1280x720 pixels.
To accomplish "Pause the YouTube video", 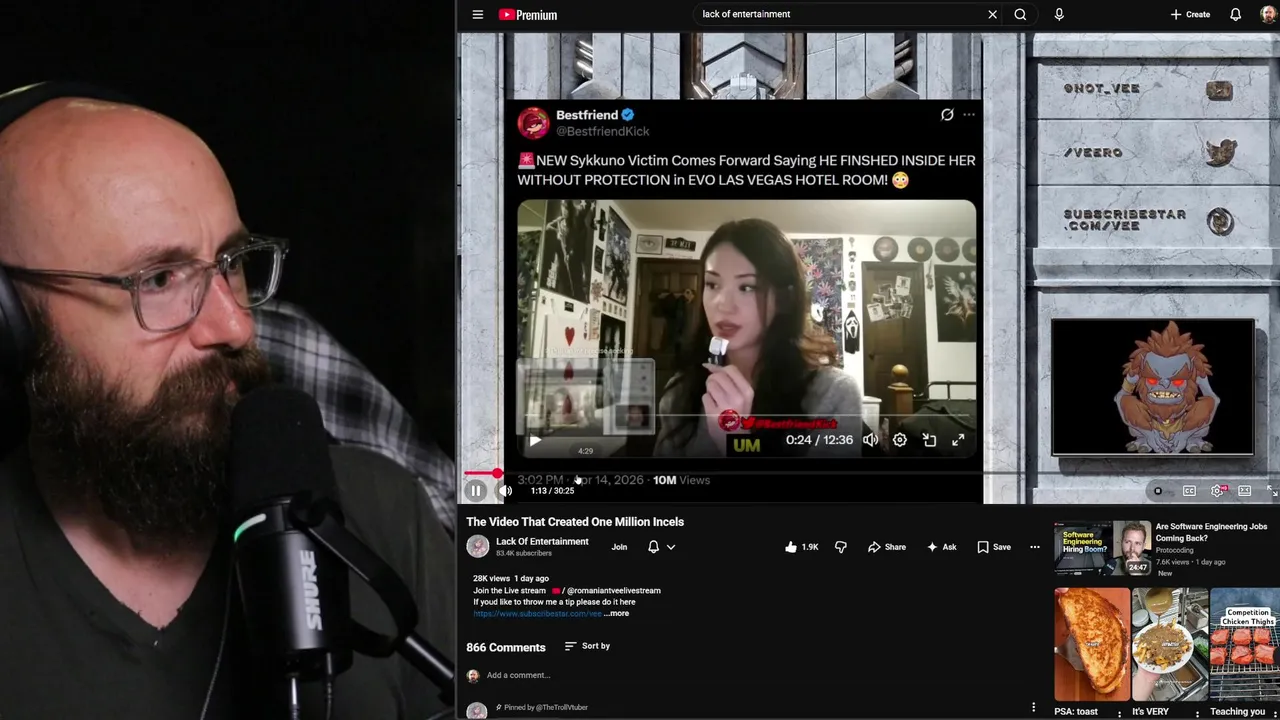I will [x=477, y=491].
